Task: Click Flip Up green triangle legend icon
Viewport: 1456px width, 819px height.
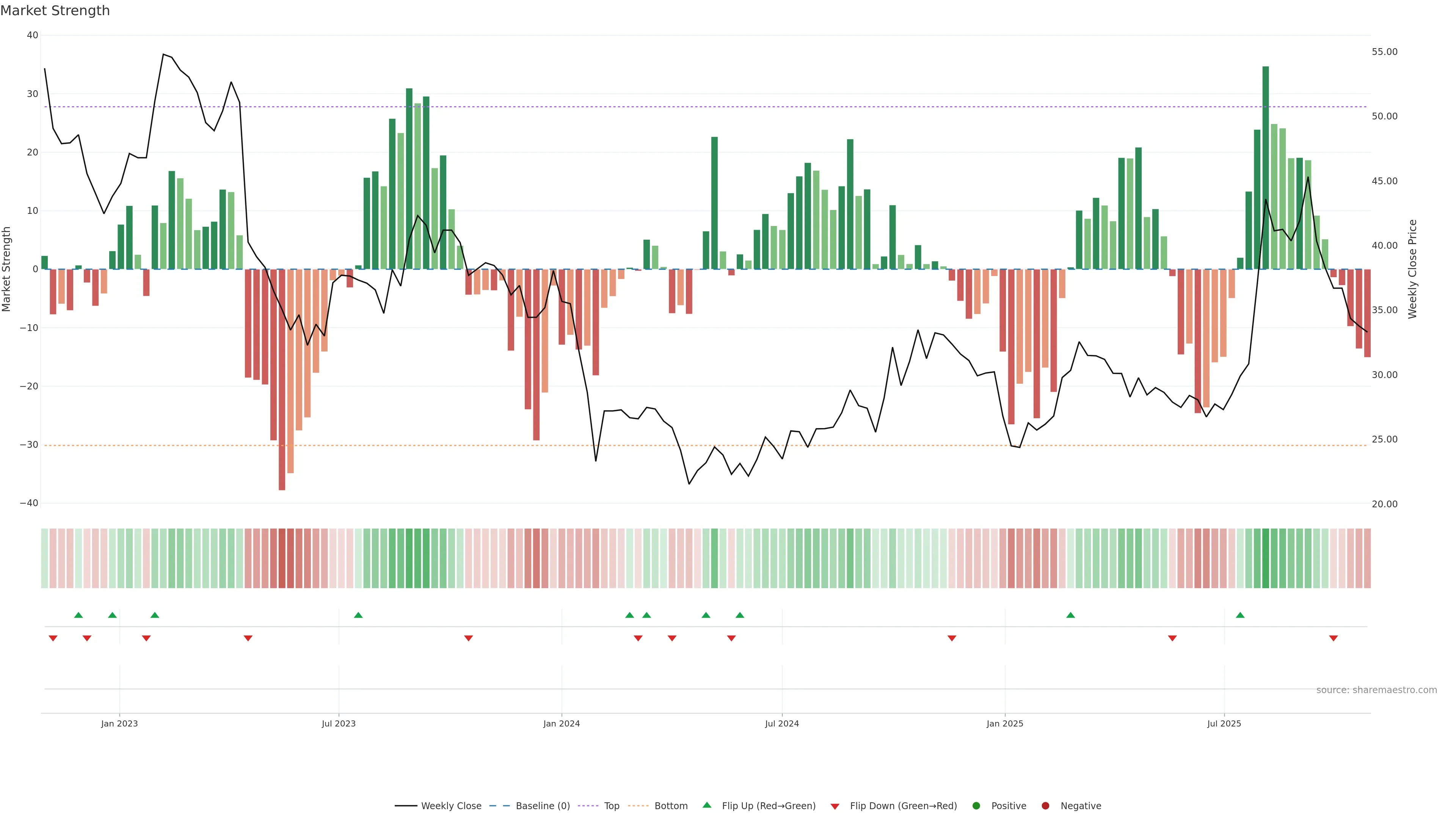Action: point(706,805)
